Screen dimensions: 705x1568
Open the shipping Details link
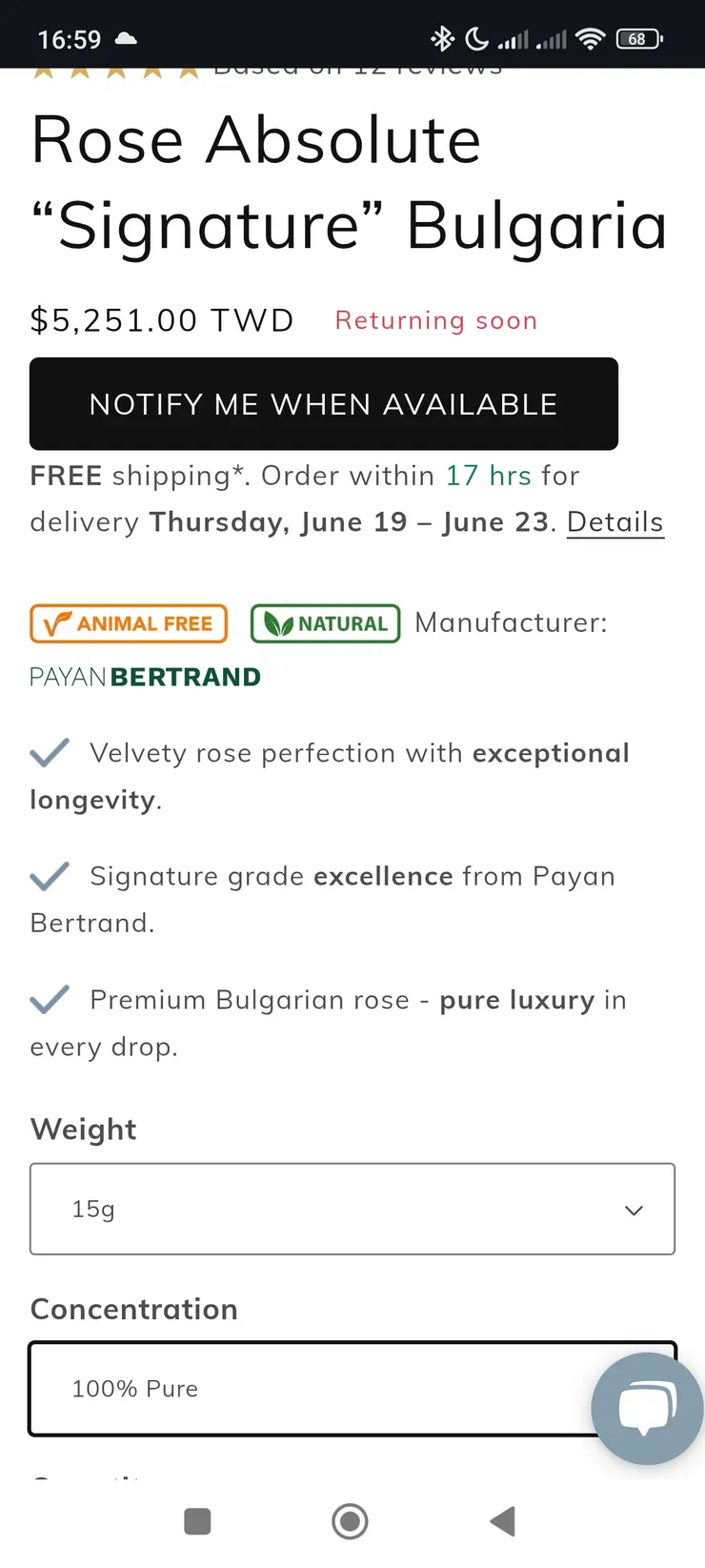click(614, 522)
